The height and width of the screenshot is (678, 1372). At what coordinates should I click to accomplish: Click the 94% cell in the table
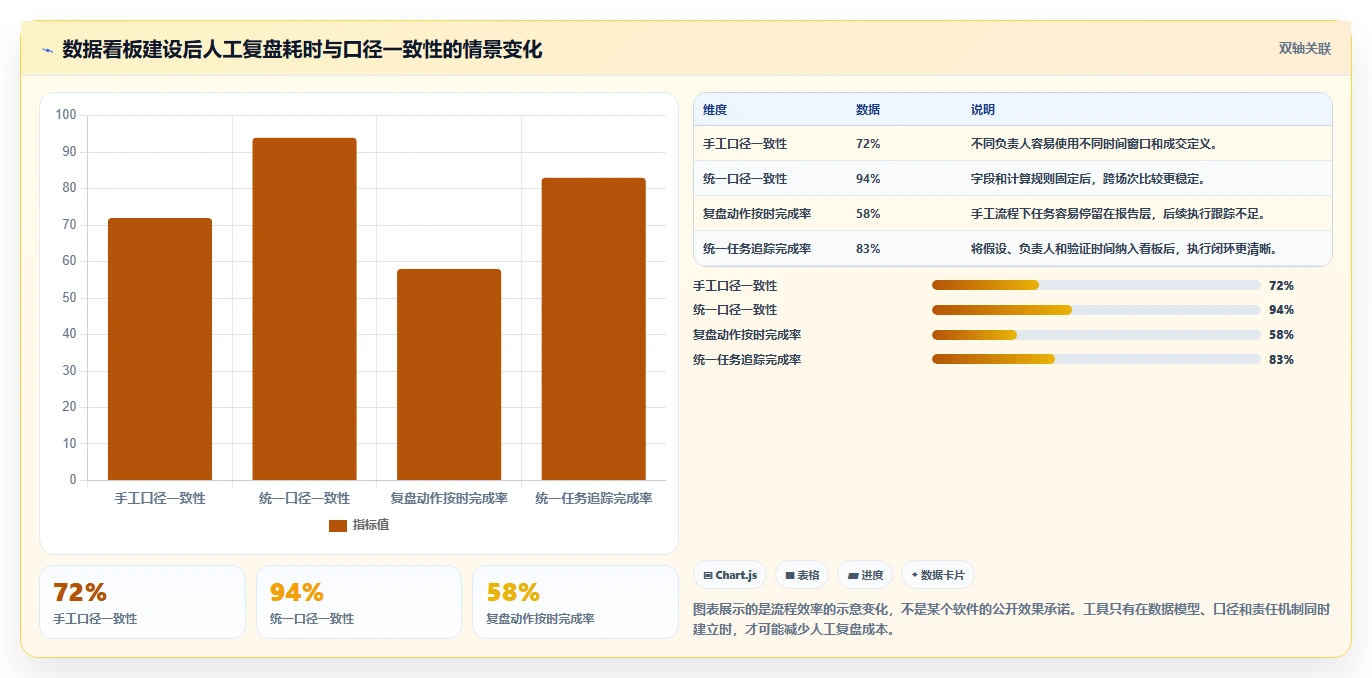pyautogui.click(x=868, y=179)
